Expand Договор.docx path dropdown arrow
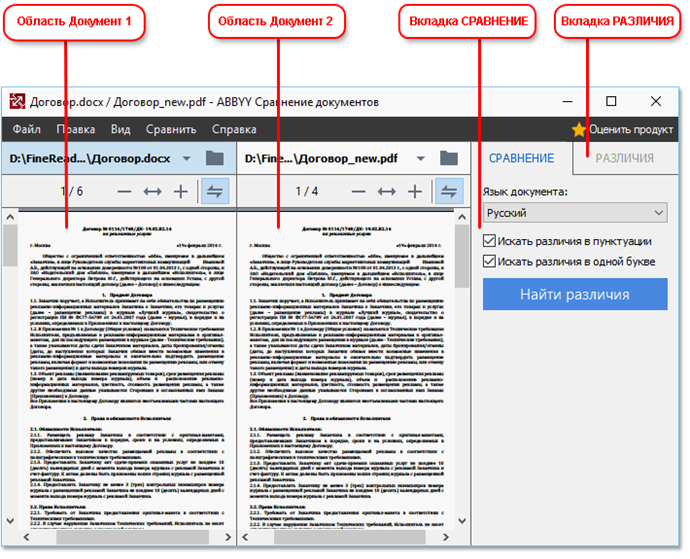Screen dimensions: 690x559 [x=187, y=158]
